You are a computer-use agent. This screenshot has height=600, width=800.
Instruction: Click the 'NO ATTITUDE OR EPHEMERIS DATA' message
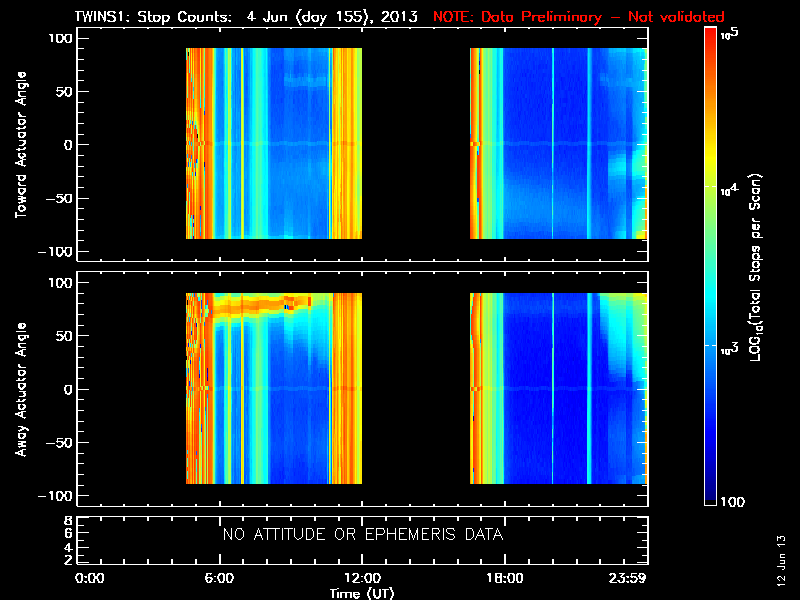[363, 534]
